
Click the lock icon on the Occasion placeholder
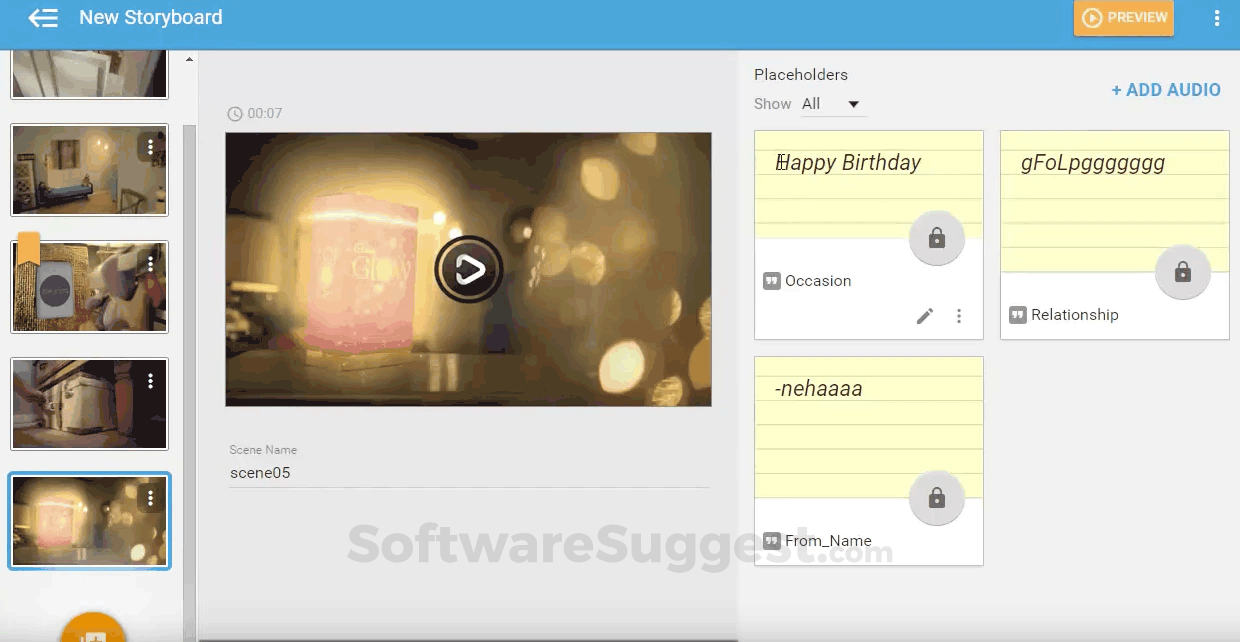[x=936, y=238]
